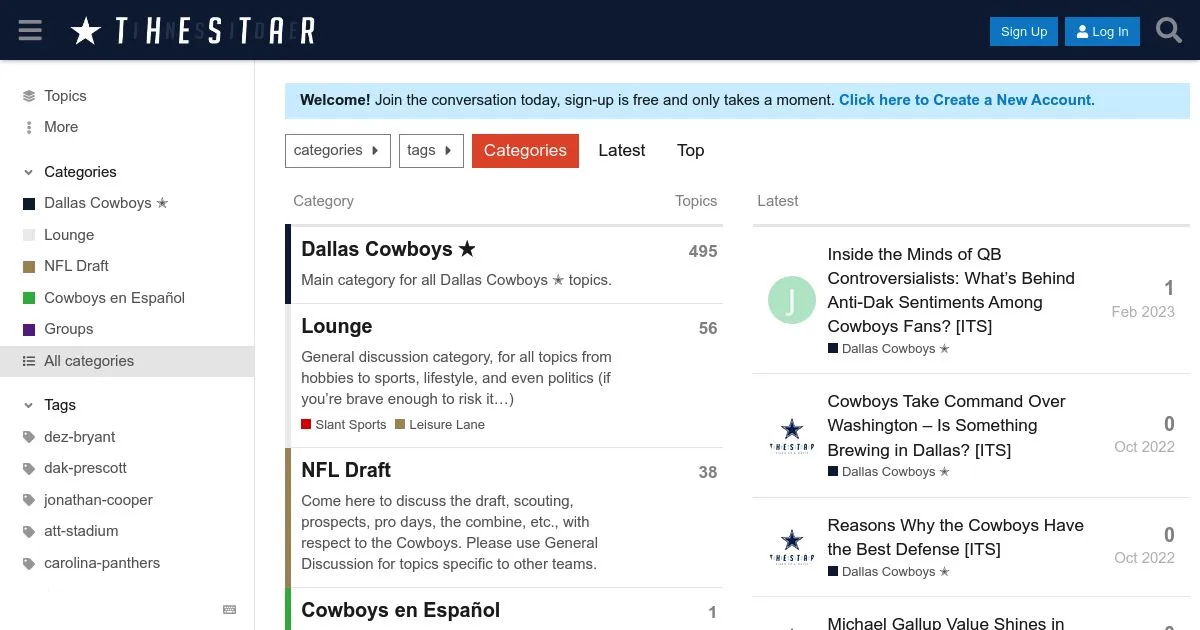Click the Topics column header
Viewport: 1200px width, 630px height.
point(696,201)
